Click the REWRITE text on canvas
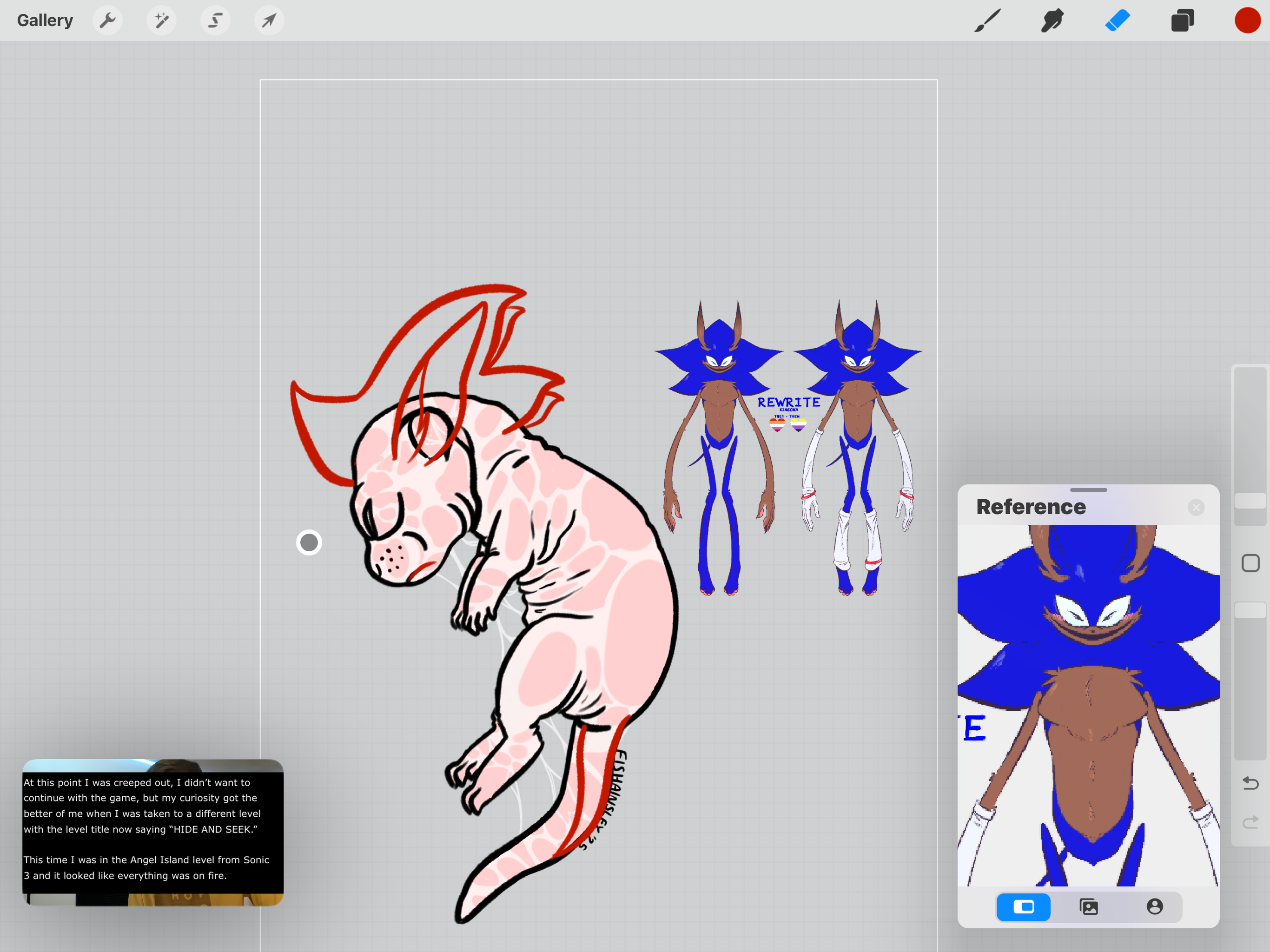This screenshot has width=1270, height=952. tap(788, 403)
